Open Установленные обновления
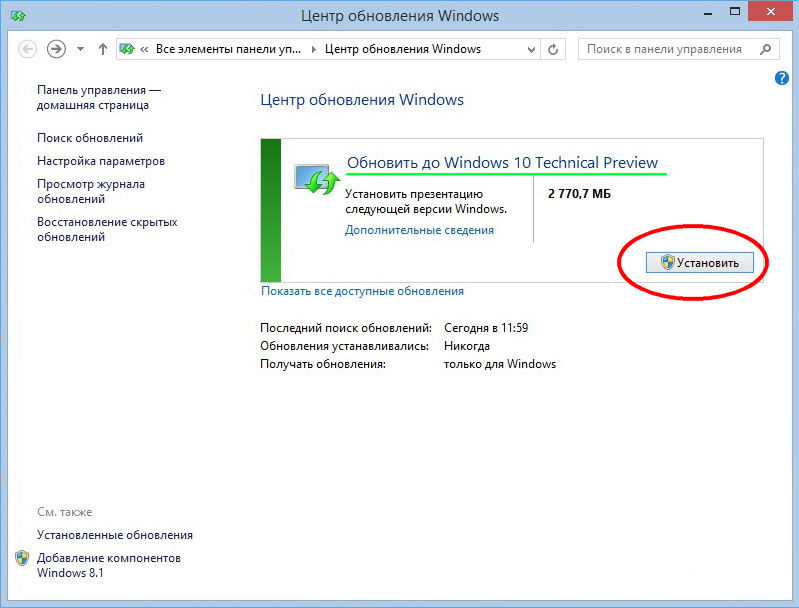This screenshot has height=608, width=799. [115, 535]
